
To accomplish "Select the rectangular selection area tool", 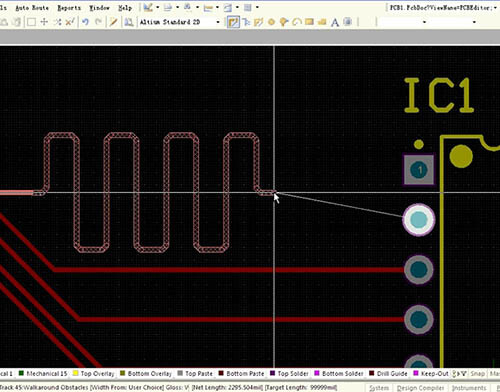I will (31, 22).
